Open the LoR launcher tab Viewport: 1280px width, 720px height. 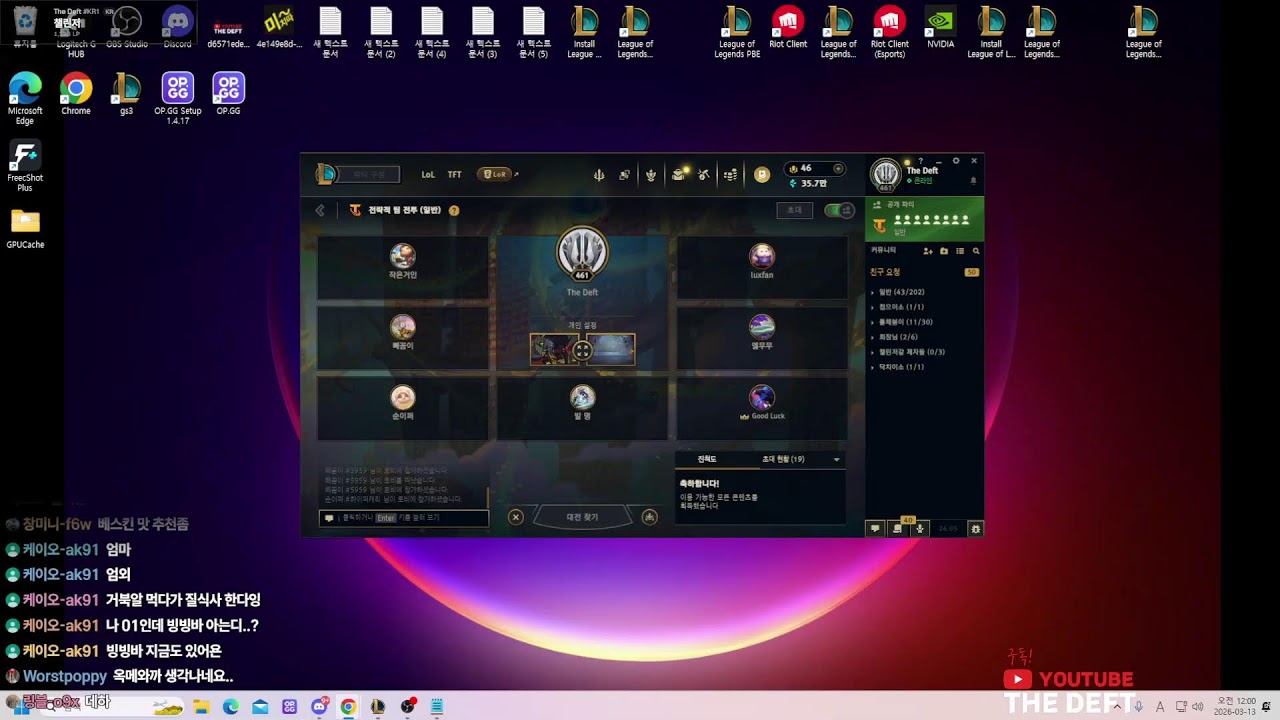tap(495, 174)
